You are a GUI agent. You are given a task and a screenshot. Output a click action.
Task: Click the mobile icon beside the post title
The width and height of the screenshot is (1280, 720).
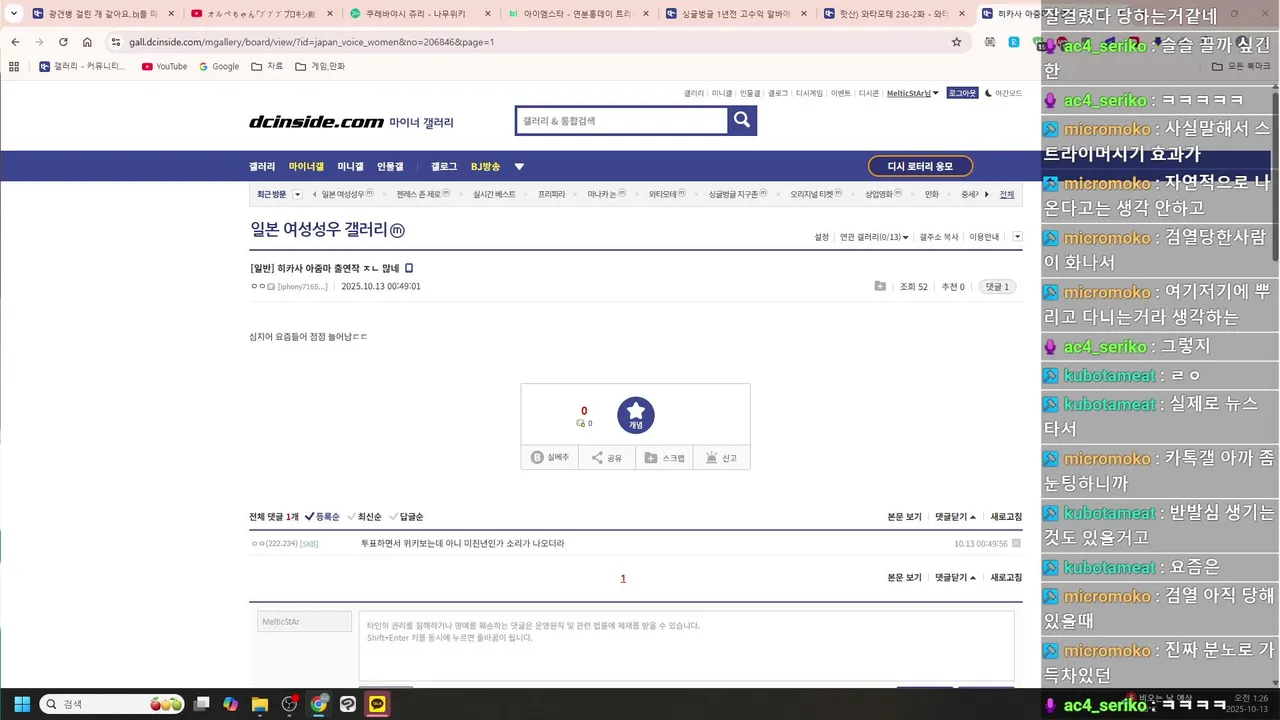409,268
